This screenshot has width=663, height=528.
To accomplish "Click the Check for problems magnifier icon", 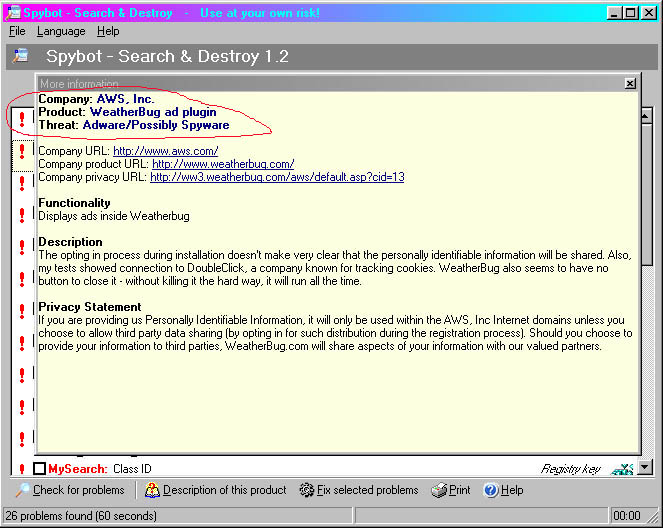I will (x=21, y=490).
